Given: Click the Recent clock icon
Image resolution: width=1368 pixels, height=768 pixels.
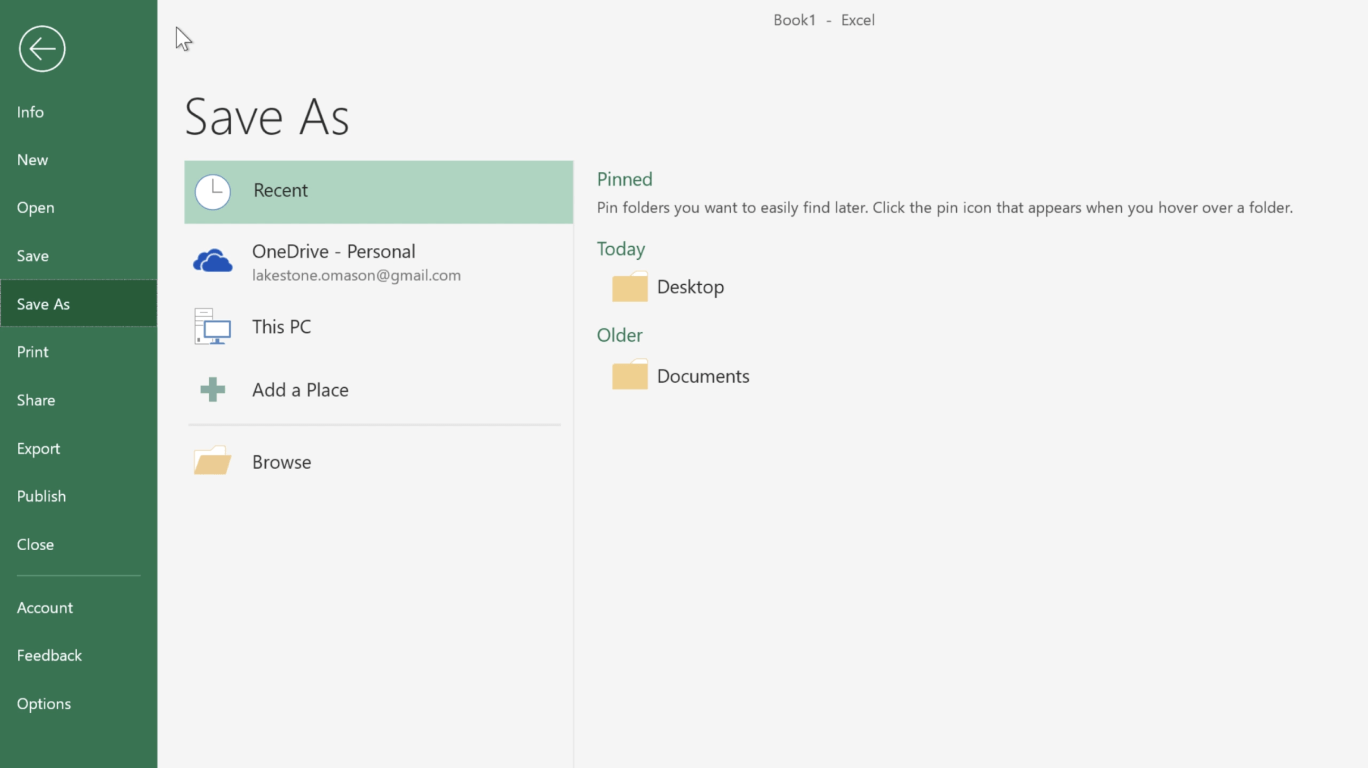Looking at the screenshot, I should pyautogui.click(x=212, y=191).
